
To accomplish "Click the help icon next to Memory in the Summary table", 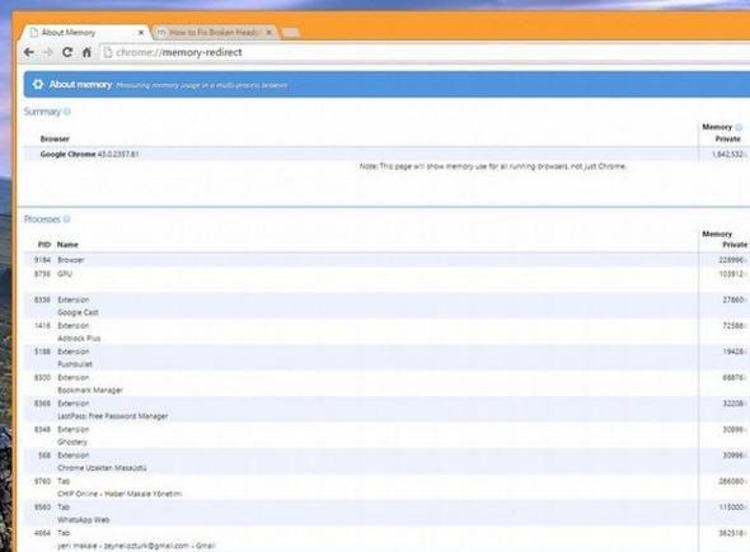I will (x=739, y=127).
